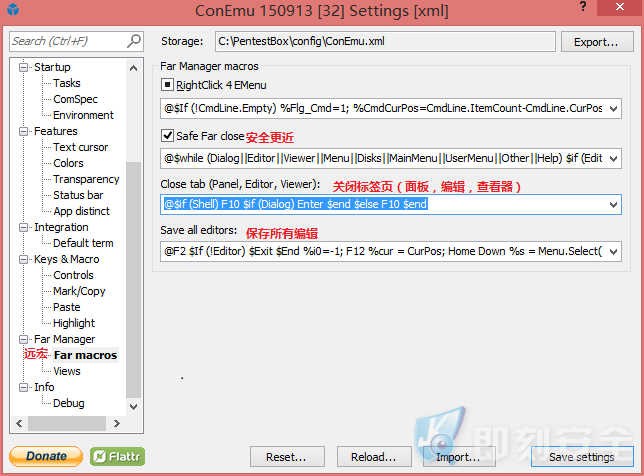This screenshot has width=644, height=476.
Task: Click the Import... button
Action: [x=459, y=457]
